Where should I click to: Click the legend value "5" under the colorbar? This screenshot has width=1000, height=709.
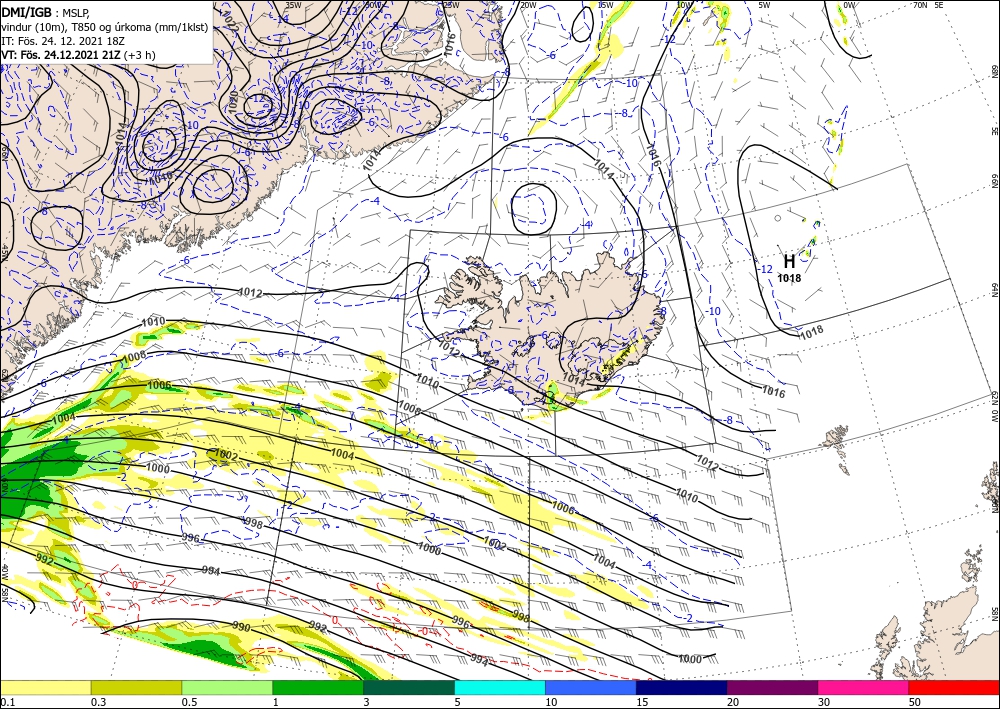click(x=458, y=702)
